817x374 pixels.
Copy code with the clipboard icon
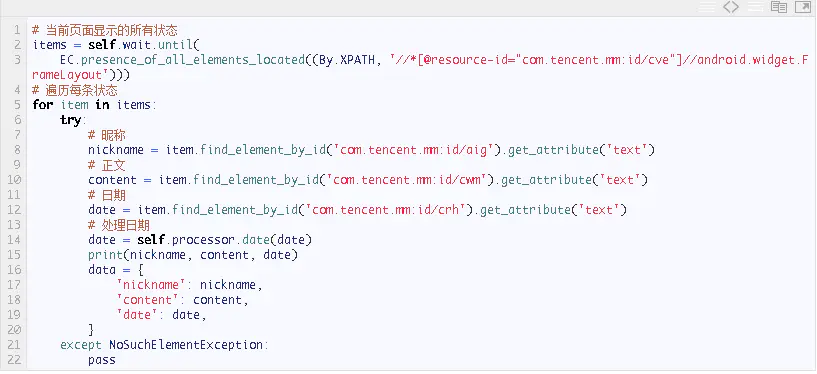779,7
